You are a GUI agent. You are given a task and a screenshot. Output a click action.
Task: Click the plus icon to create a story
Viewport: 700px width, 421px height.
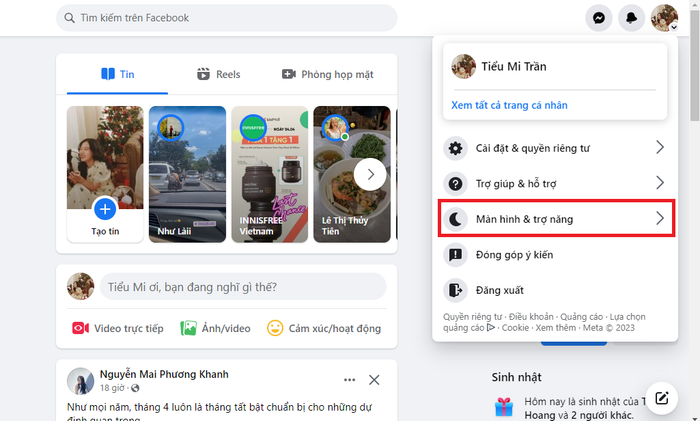[105, 209]
